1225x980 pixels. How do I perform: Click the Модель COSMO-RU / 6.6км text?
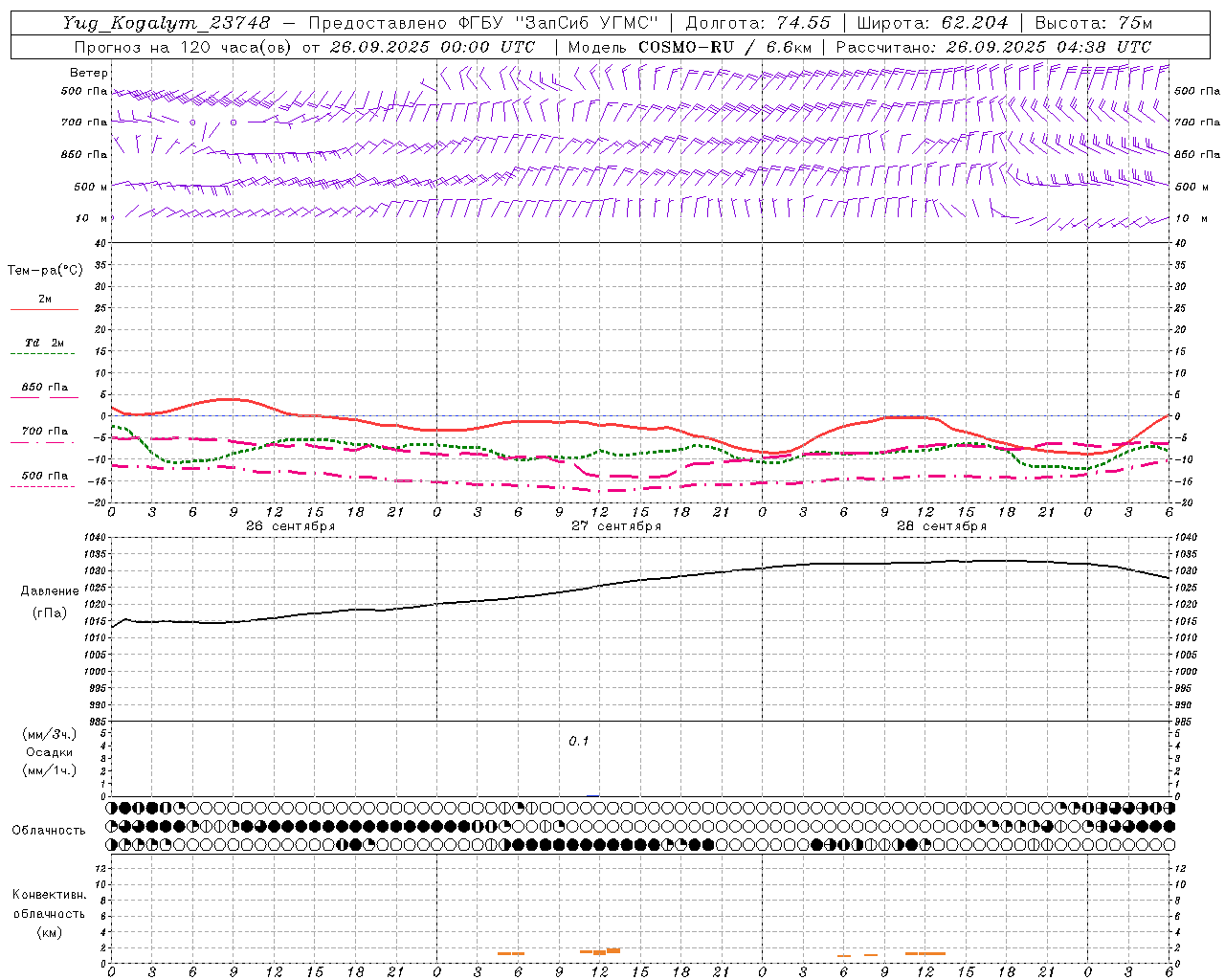(x=689, y=47)
